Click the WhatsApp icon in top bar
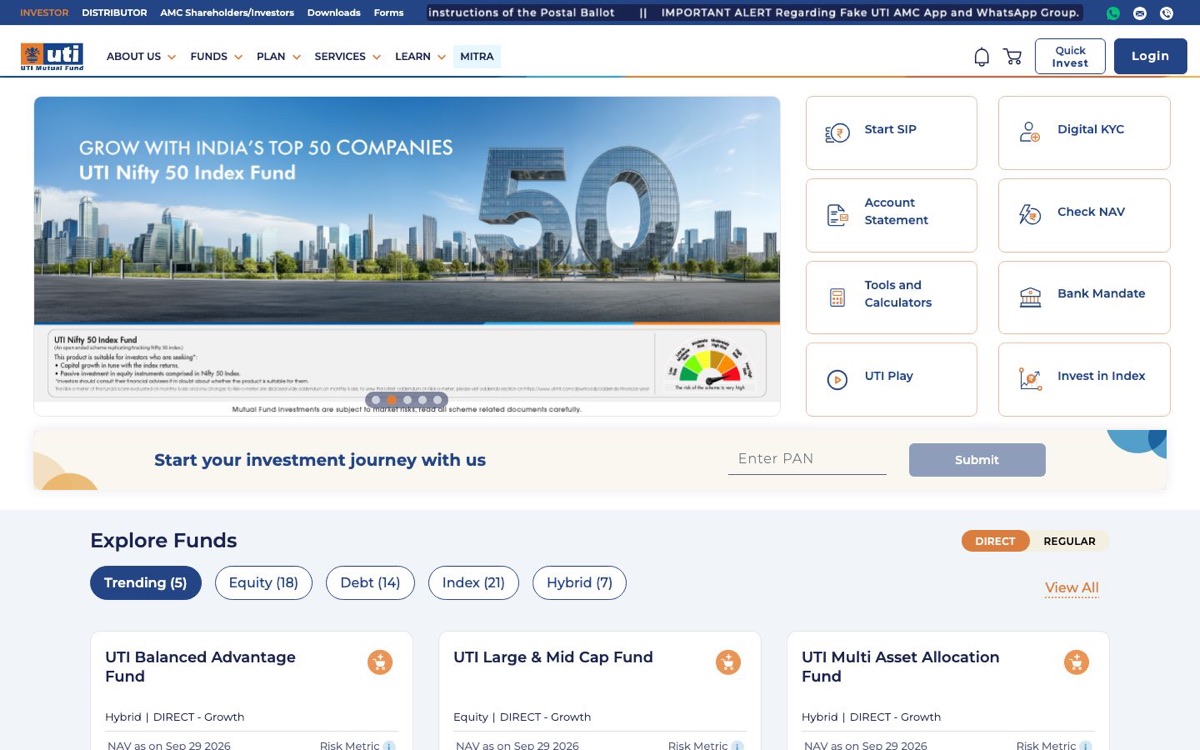Screen dimensions: 1200x750 coord(1114,13)
